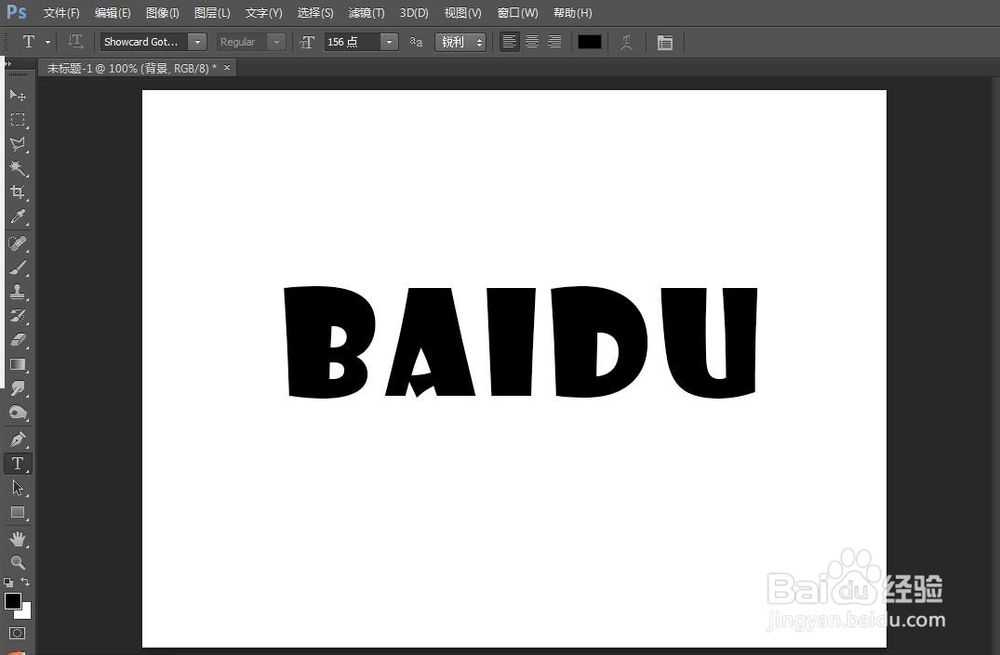The image size is (1000, 655).
Task: Select the Eyedropper tool
Action: pos(17,217)
